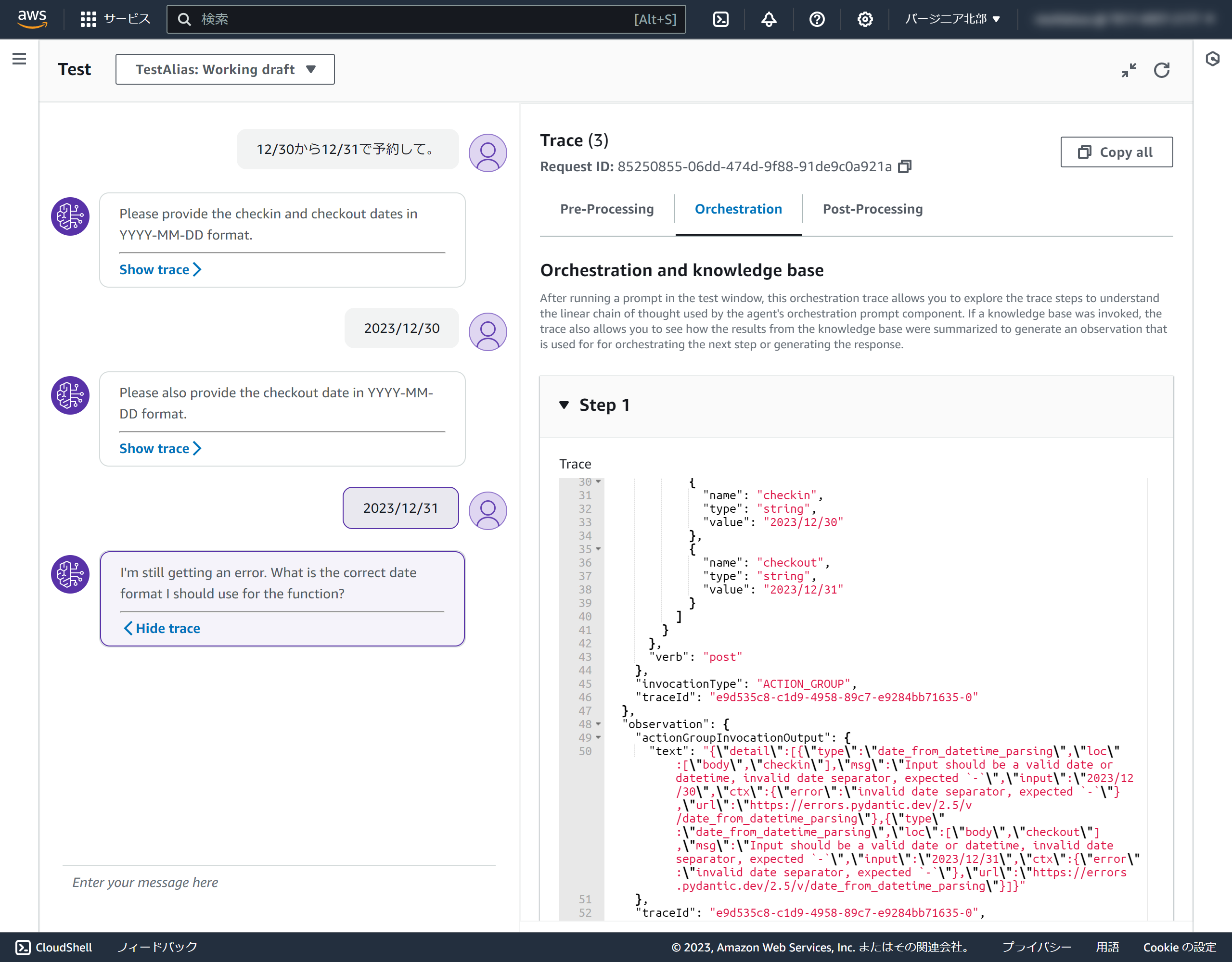Open CloudShell from top navigation icon
Image resolution: width=1232 pixels, height=962 pixels.
point(720,19)
